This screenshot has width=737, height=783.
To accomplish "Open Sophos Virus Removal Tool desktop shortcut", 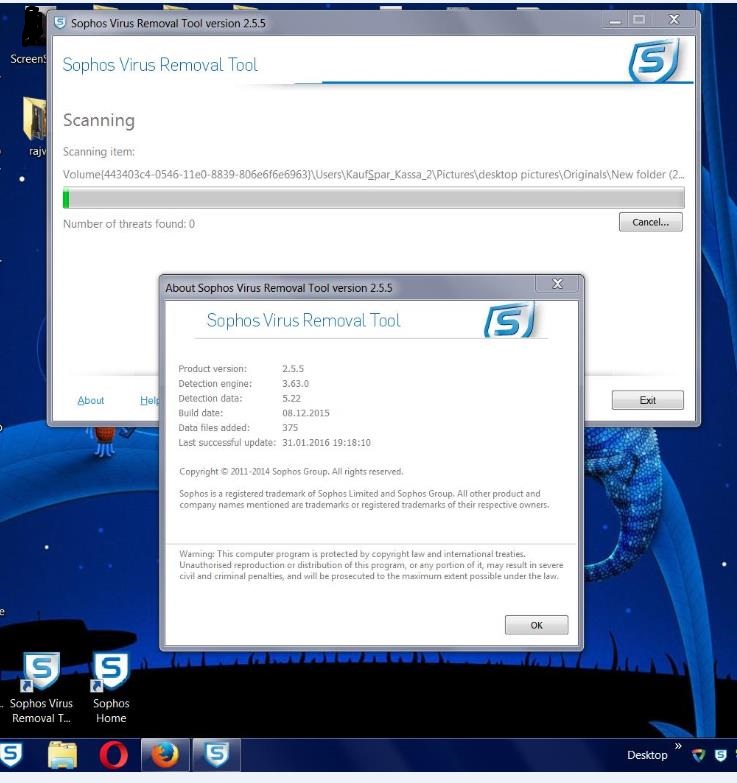I will coord(41,688).
